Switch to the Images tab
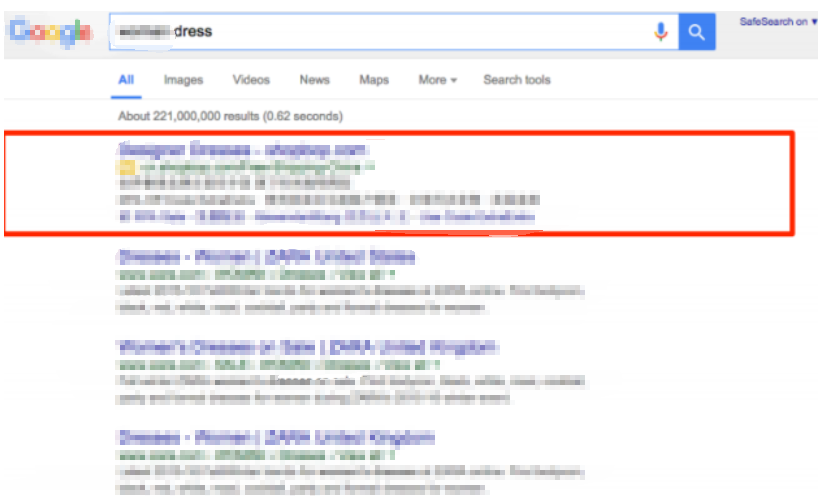 [x=183, y=80]
